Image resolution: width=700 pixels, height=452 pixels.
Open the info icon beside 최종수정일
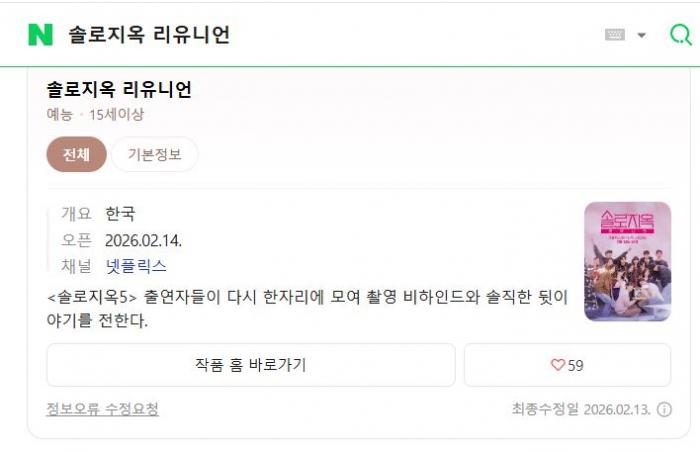pyautogui.click(x=664, y=409)
